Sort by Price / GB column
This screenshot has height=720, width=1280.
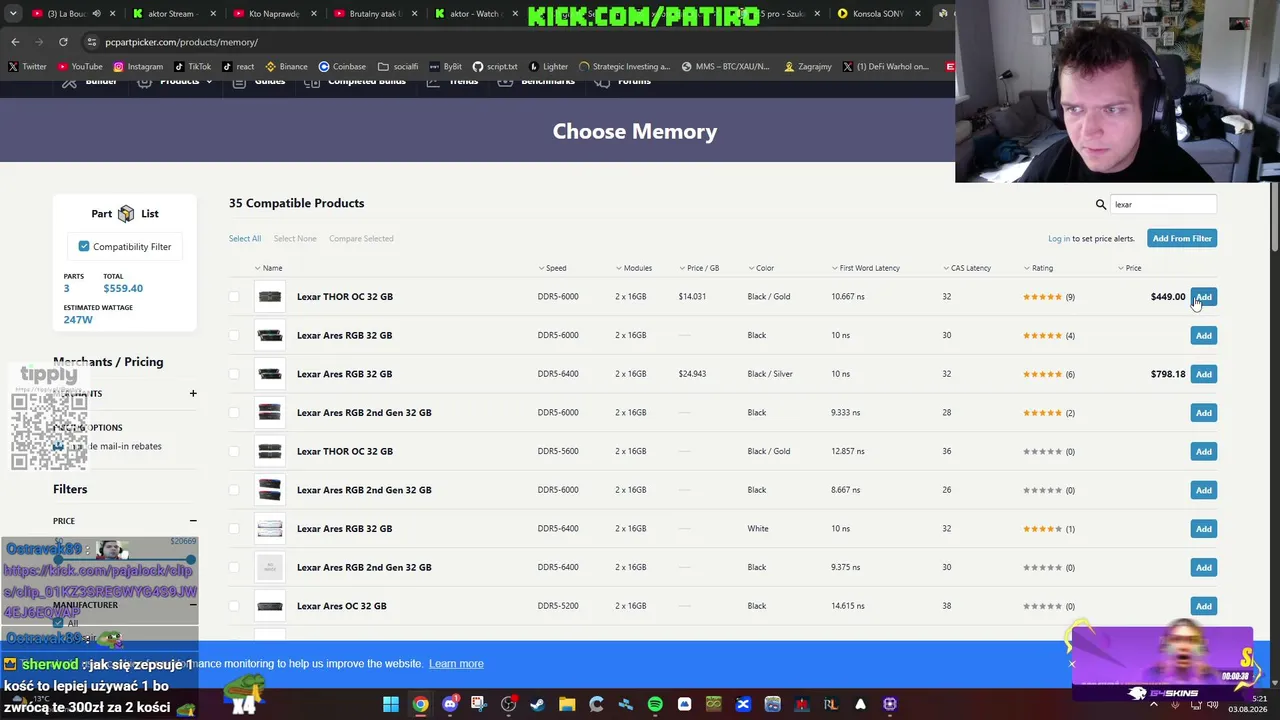[x=699, y=268]
